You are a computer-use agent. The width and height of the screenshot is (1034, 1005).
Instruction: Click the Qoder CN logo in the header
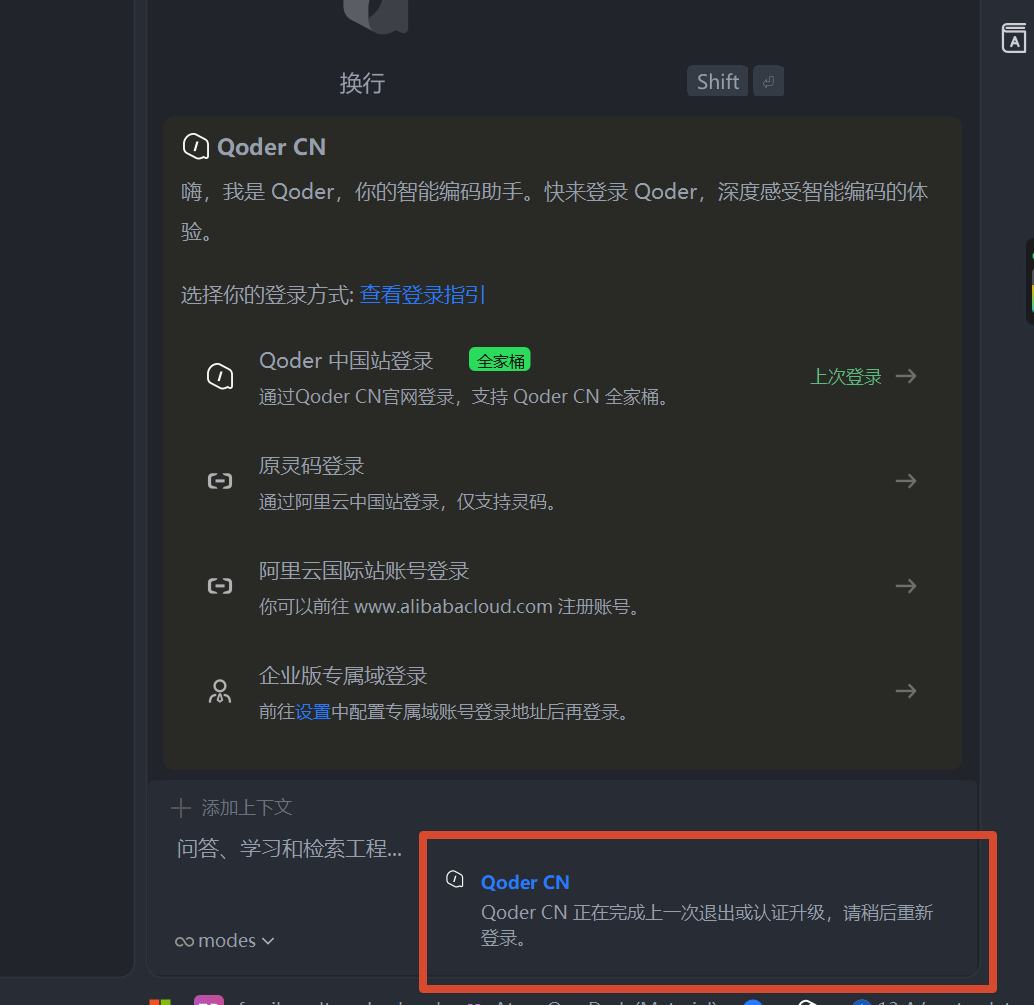click(x=196, y=146)
